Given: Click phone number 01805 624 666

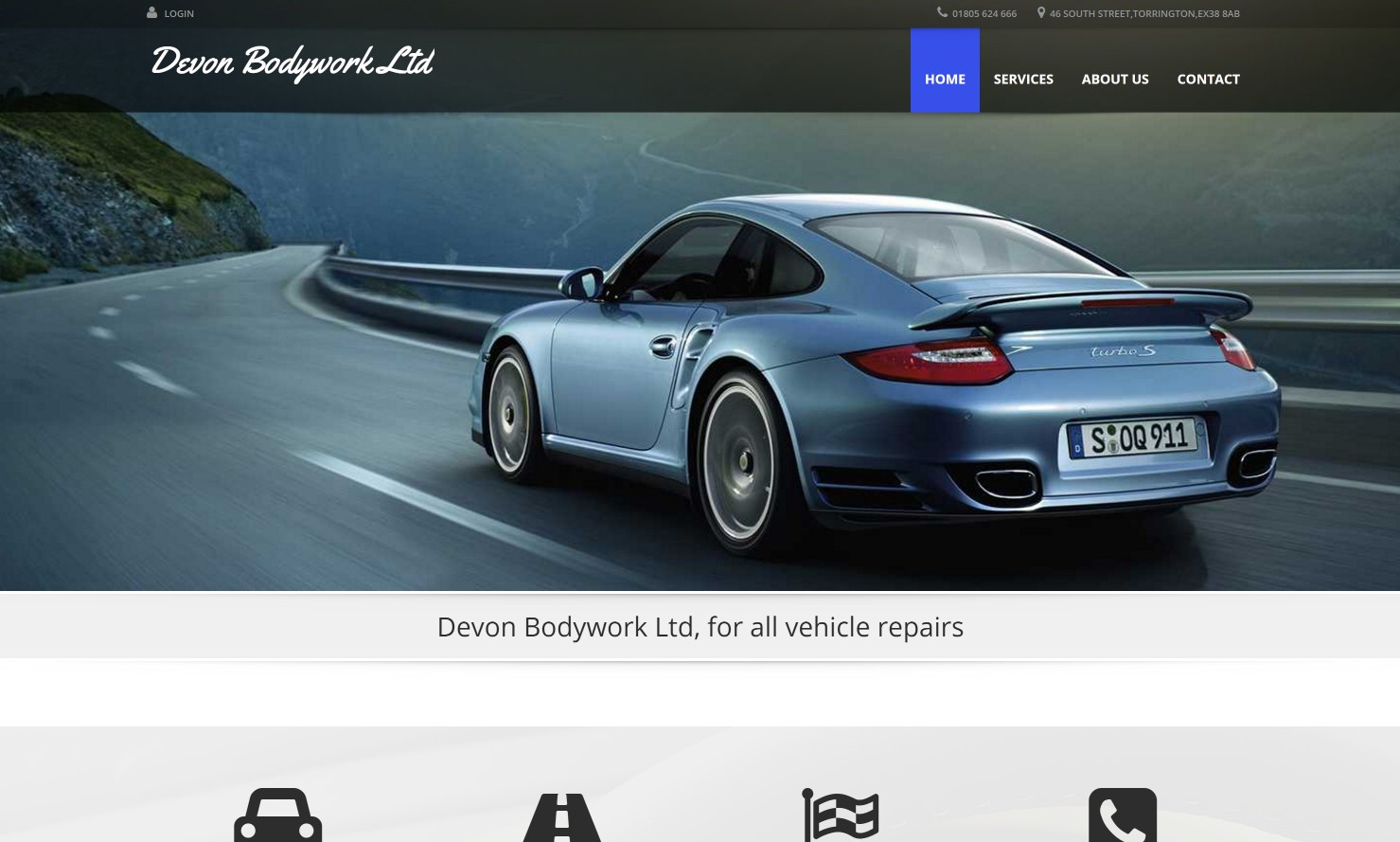Looking at the screenshot, I should 984,13.
